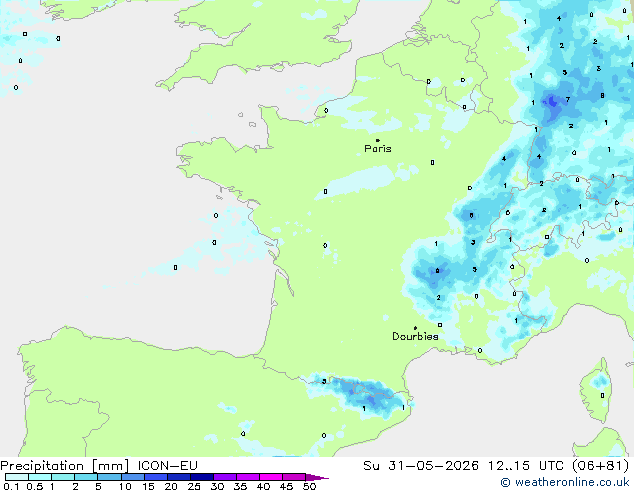This screenshot has height=490, width=634.
Task: Click the legend value '45'
Action: click(286, 486)
